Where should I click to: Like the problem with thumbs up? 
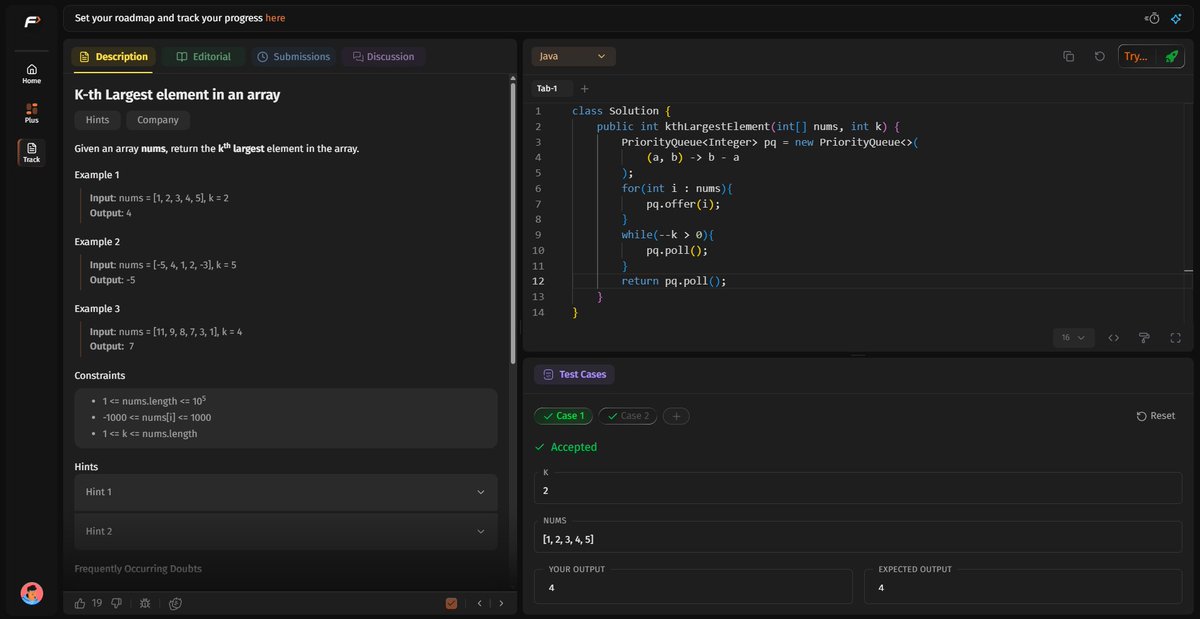coord(81,603)
